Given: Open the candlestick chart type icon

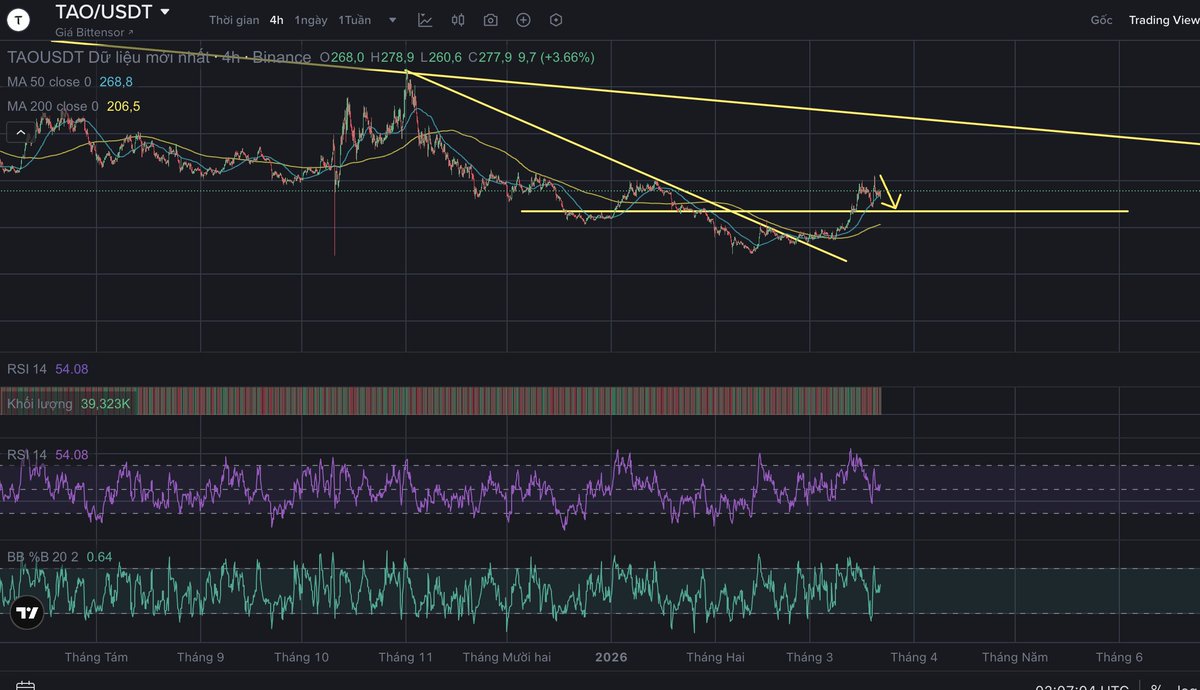Looking at the screenshot, I should [458, 20].
